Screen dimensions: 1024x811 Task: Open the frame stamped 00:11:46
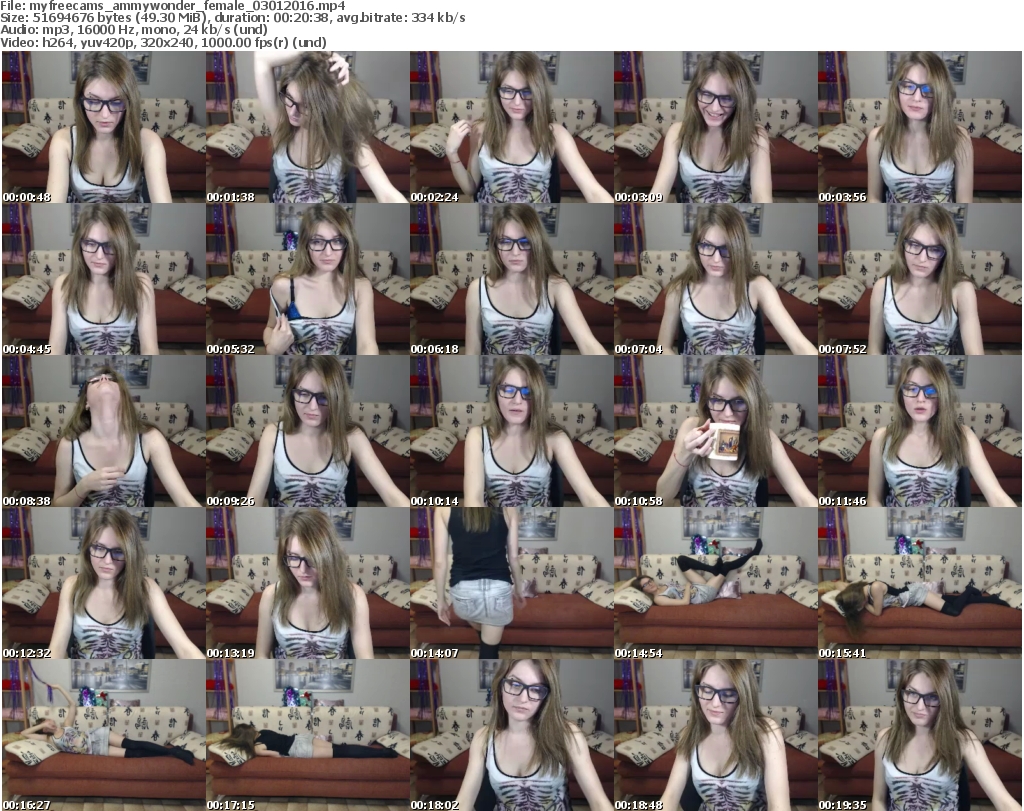(920, 432)
